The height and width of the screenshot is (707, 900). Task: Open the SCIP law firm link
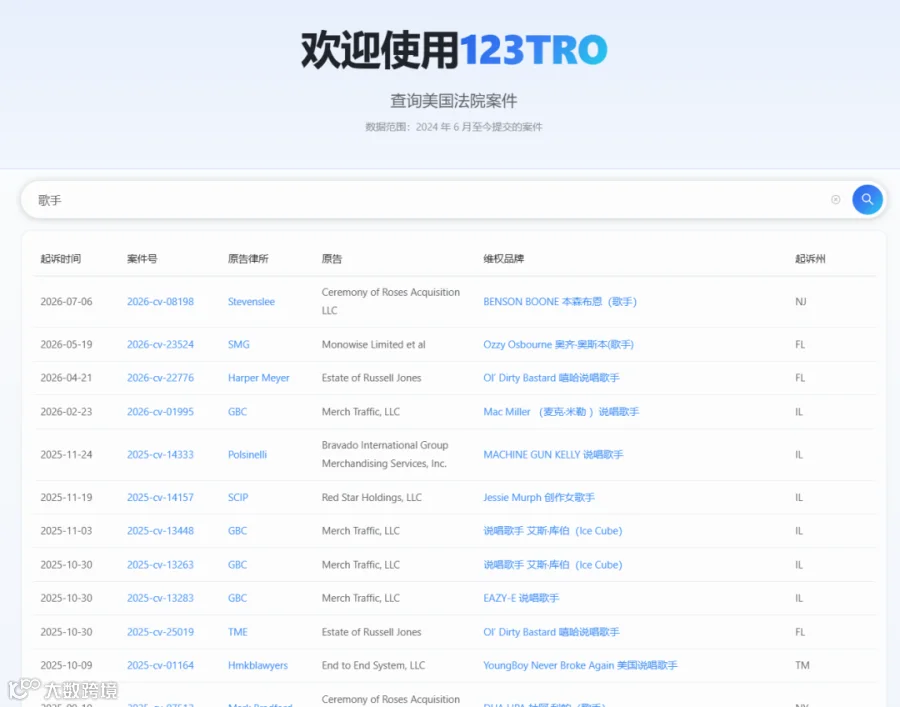(238, 498)
